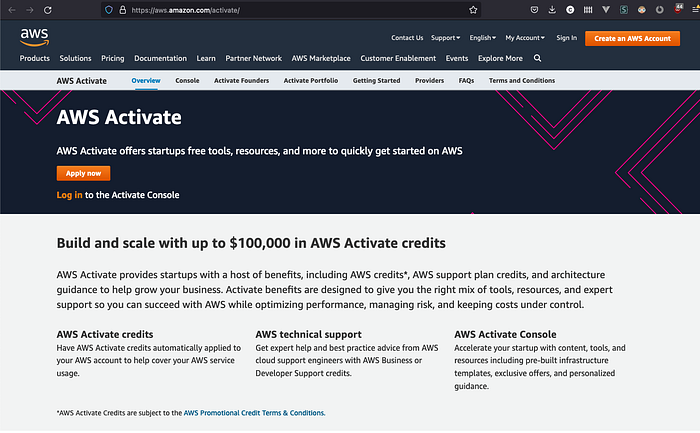Click the 'AWS Activate credits' heading
700x433 pixels.
click(104, 334)
